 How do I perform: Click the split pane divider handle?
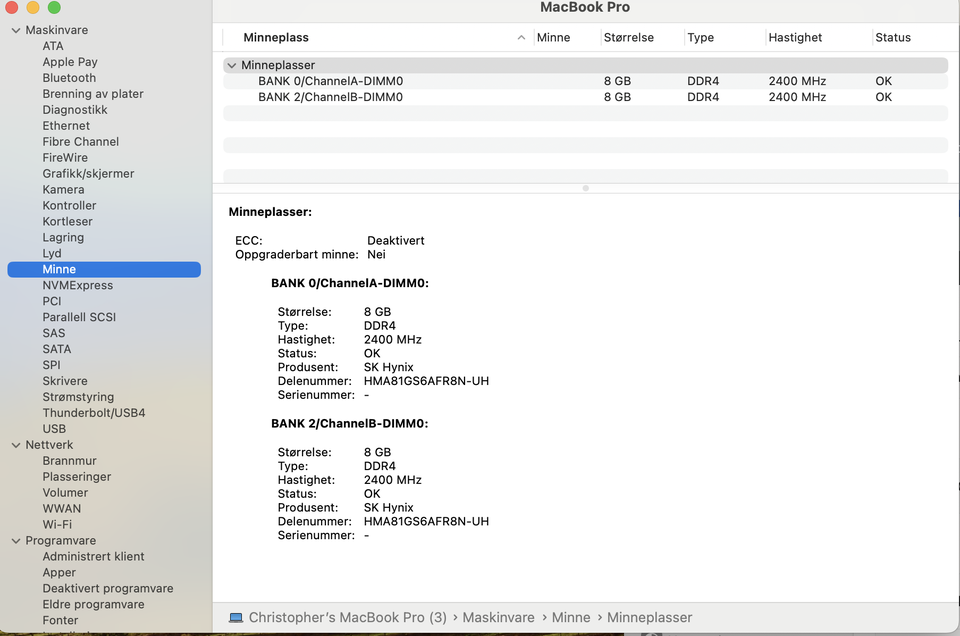(585, 188)
